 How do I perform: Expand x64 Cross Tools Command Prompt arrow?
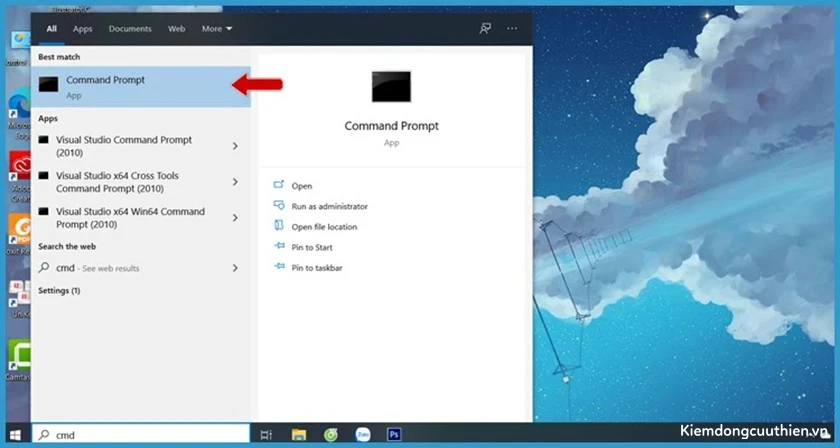pos(235,182)
